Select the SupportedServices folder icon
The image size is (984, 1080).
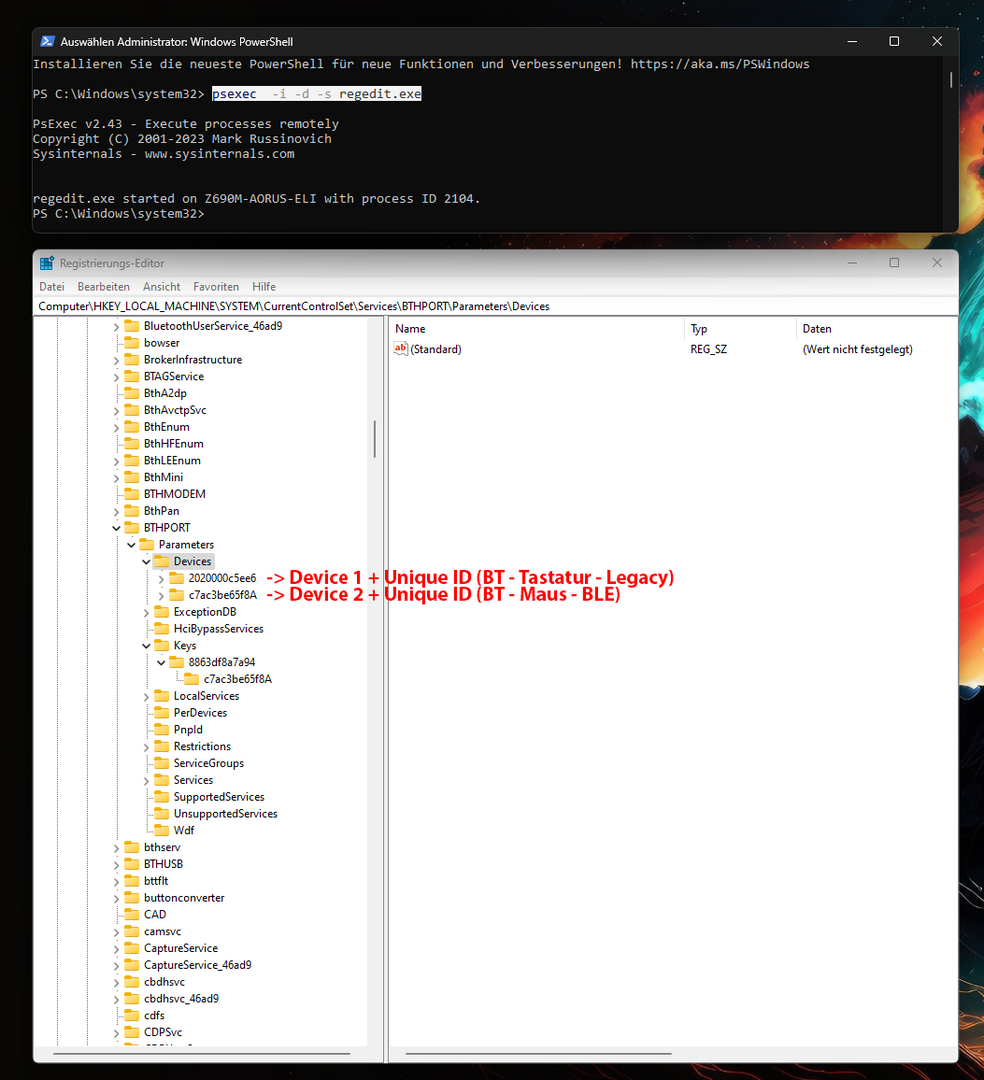click(161, 796)
